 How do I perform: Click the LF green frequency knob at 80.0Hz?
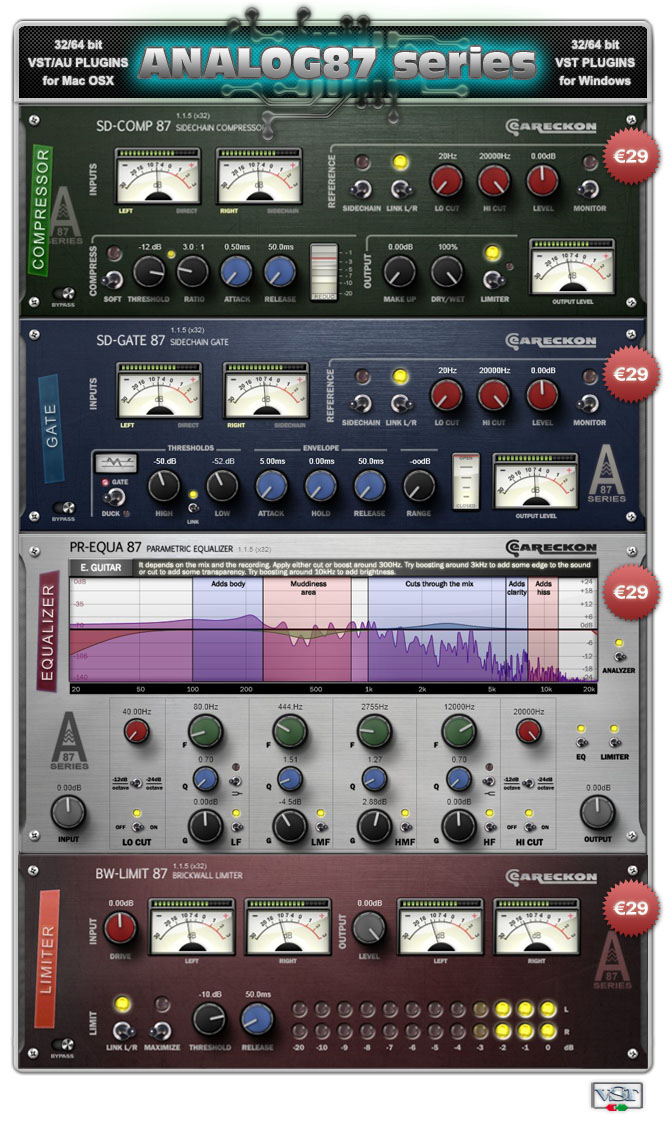click(x=206, y=732)
